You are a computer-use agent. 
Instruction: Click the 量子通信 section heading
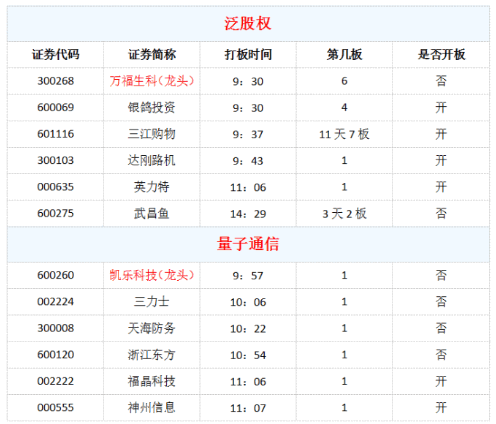pos(248,244)
